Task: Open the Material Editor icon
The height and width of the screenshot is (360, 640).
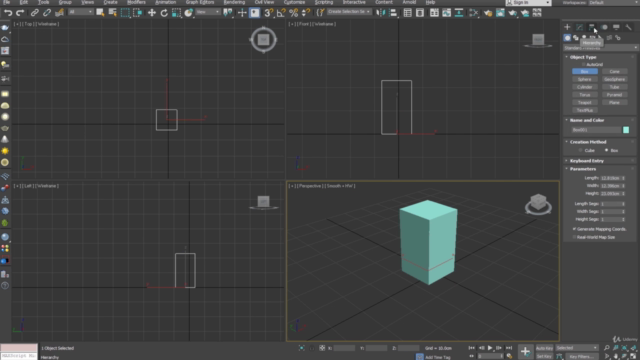Action: coord(473,13)
